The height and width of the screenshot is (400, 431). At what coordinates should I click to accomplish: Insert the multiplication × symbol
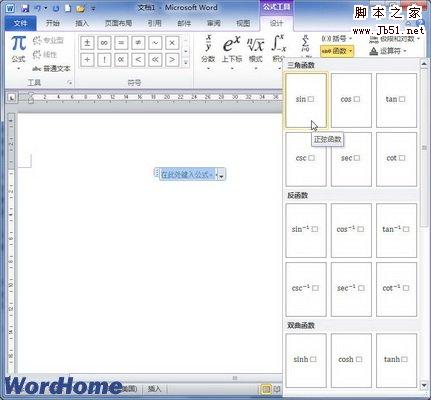pos(172,43)
